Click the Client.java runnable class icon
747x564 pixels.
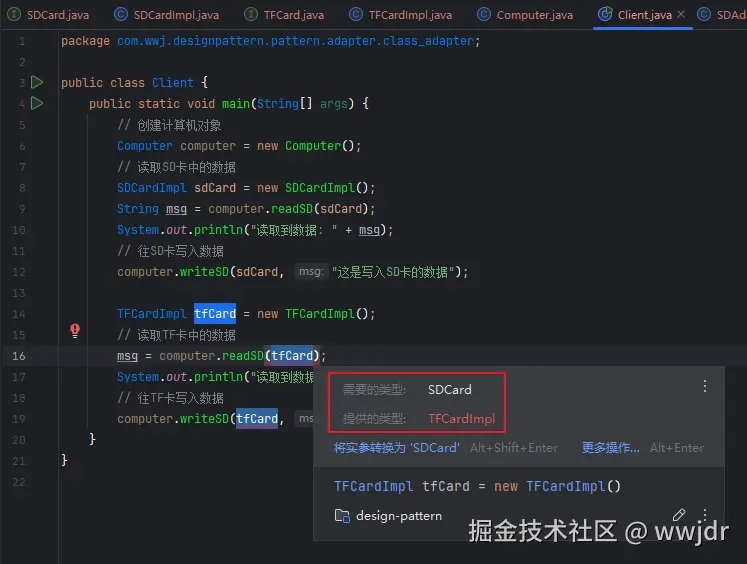click(x=605, y=14)
